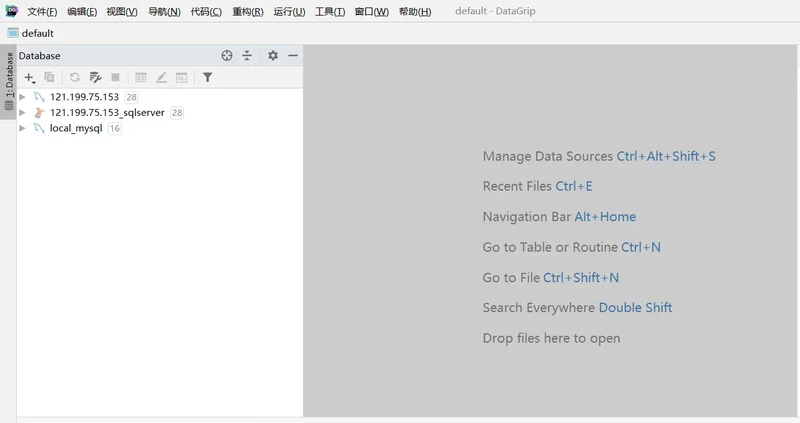Click the Stop square icon

pos(115,77)
